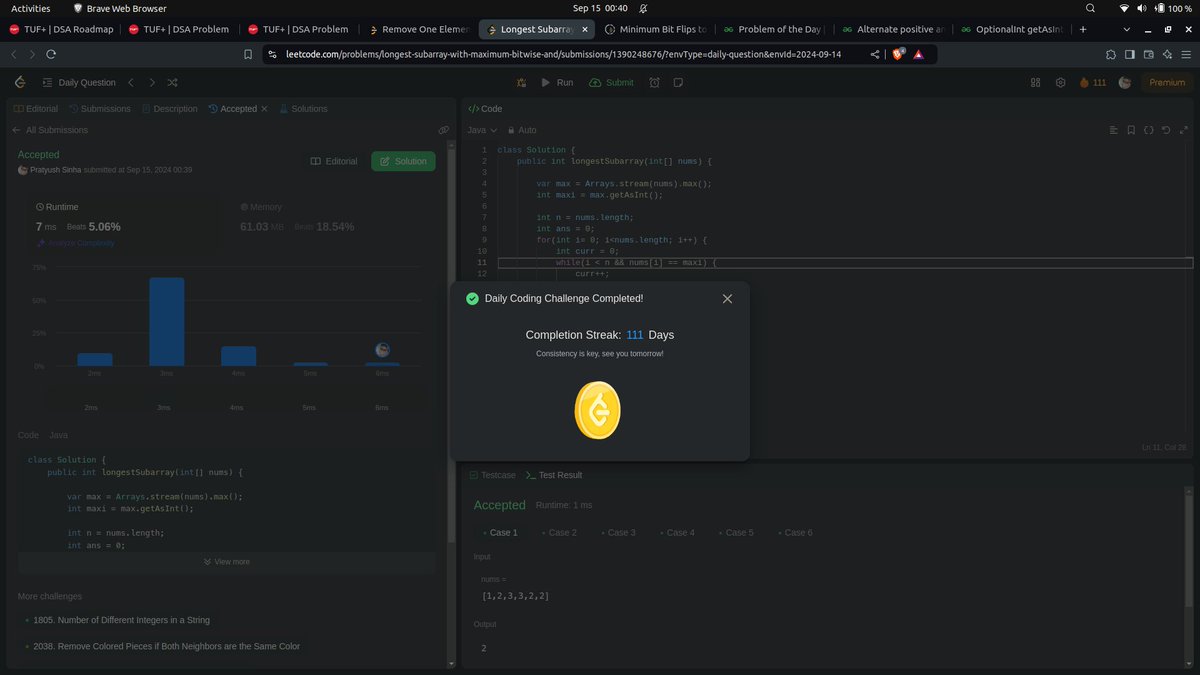Image resolution: width=1200 pixels, height=675 pixels.
Task: Submit the solution
Action: pos(611,82)
